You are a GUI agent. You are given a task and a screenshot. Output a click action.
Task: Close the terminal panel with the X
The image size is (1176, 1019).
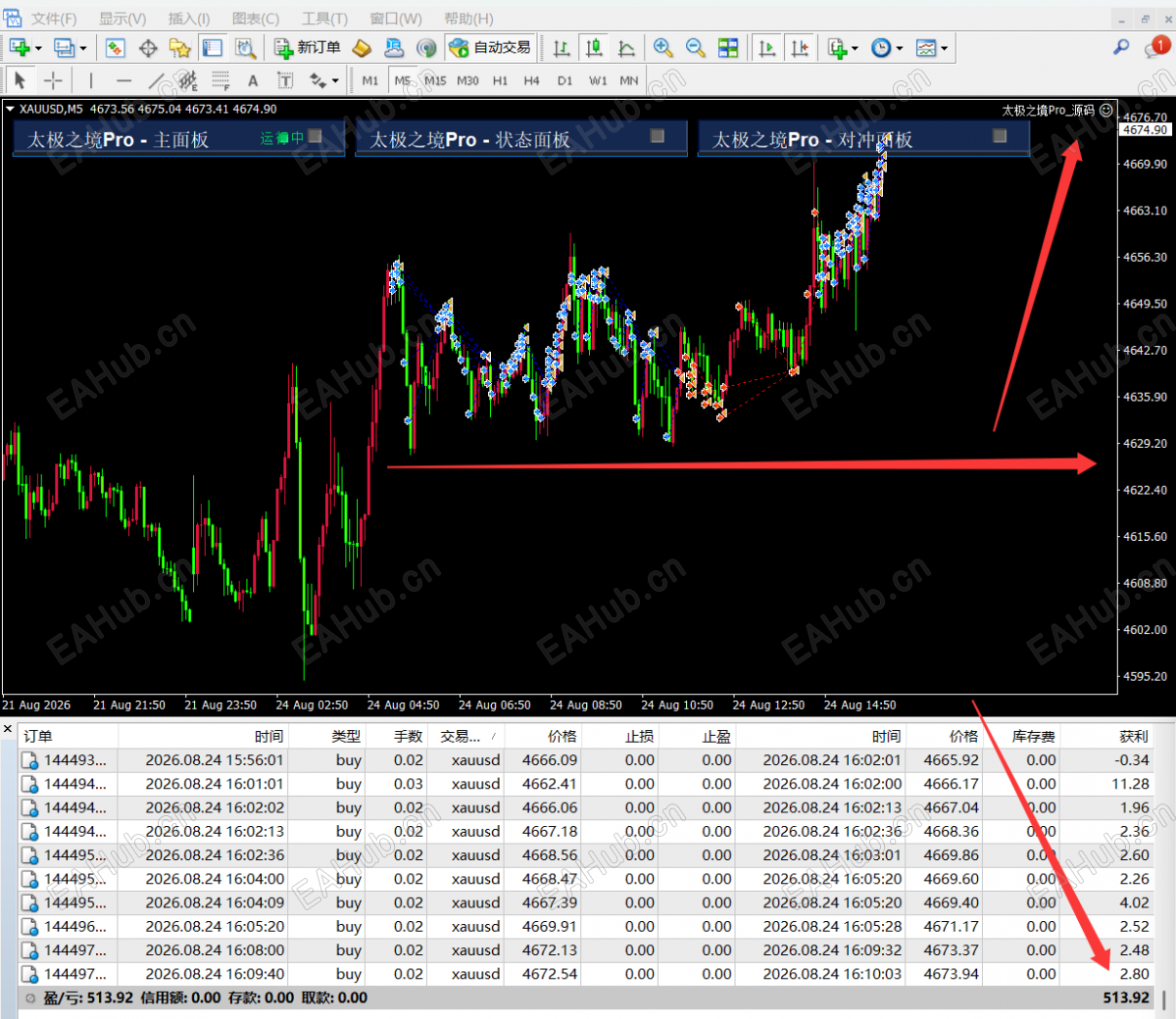pyautogui.click(x=8, y=729)
